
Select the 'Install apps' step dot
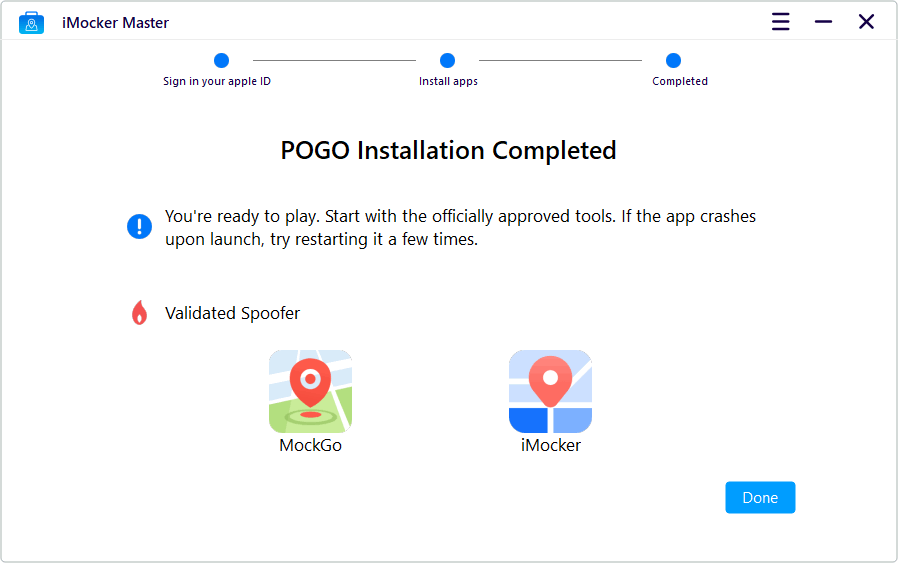coord(447,60)
